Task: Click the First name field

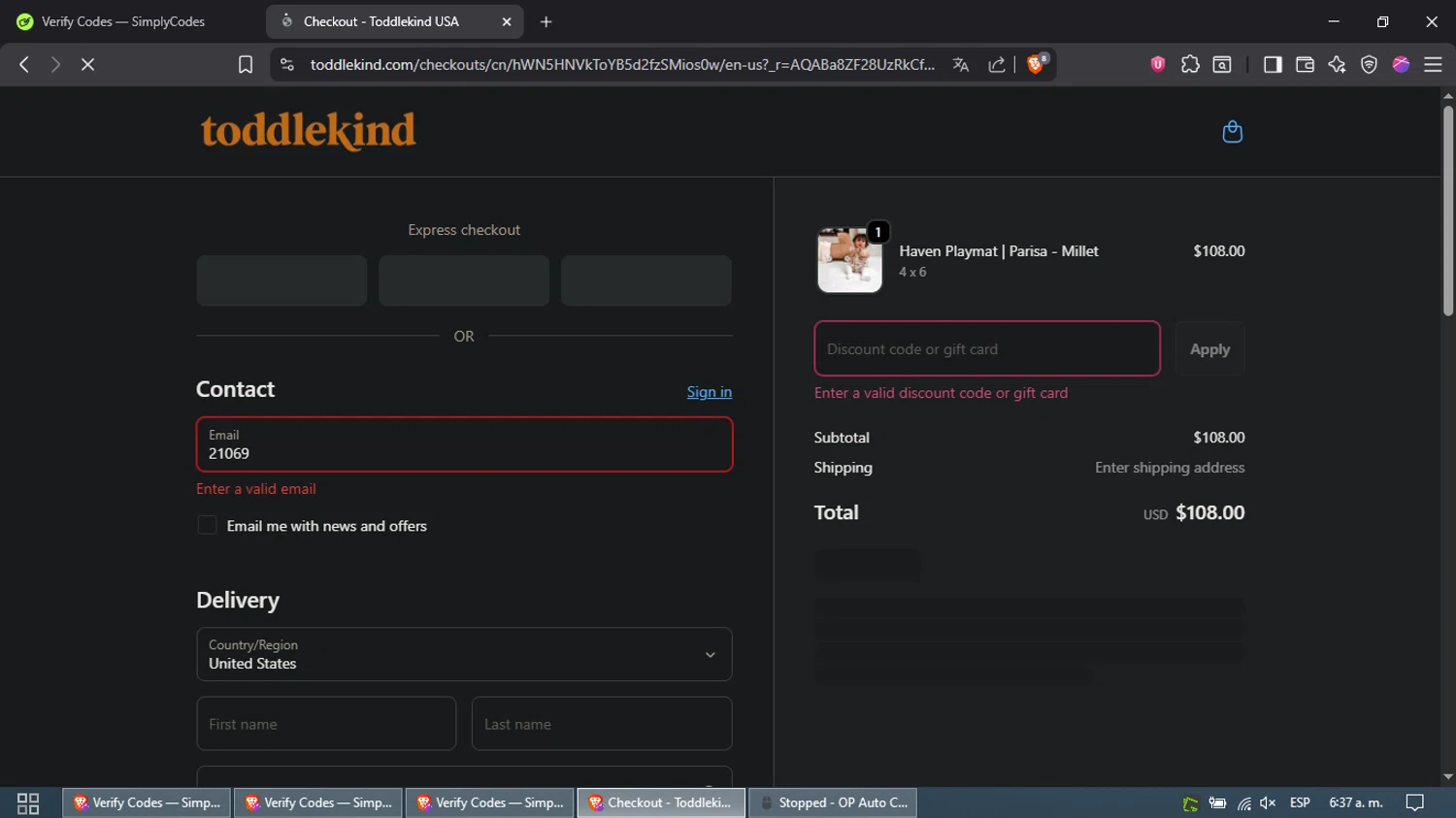Action: tap(326, 723)
